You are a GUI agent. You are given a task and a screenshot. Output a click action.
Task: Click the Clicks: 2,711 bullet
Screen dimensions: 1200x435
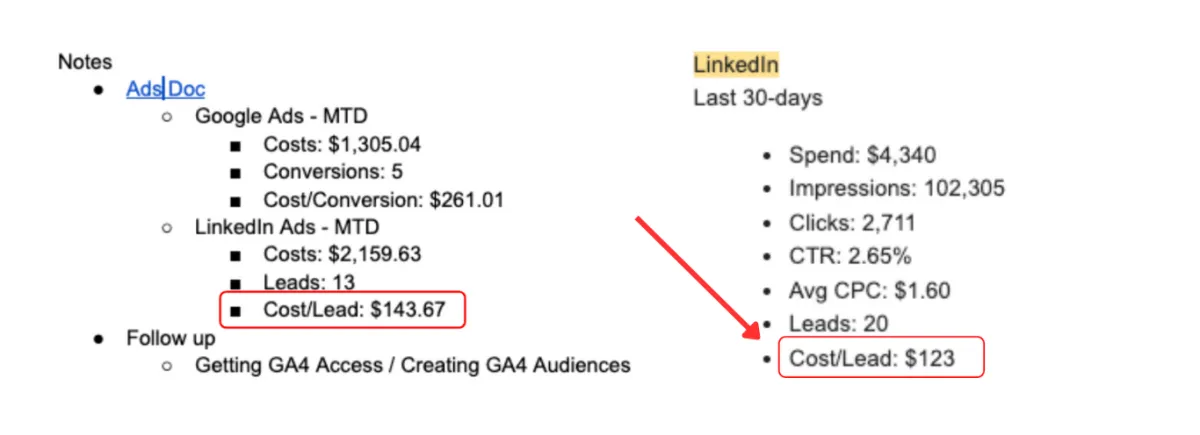(852, 222)
